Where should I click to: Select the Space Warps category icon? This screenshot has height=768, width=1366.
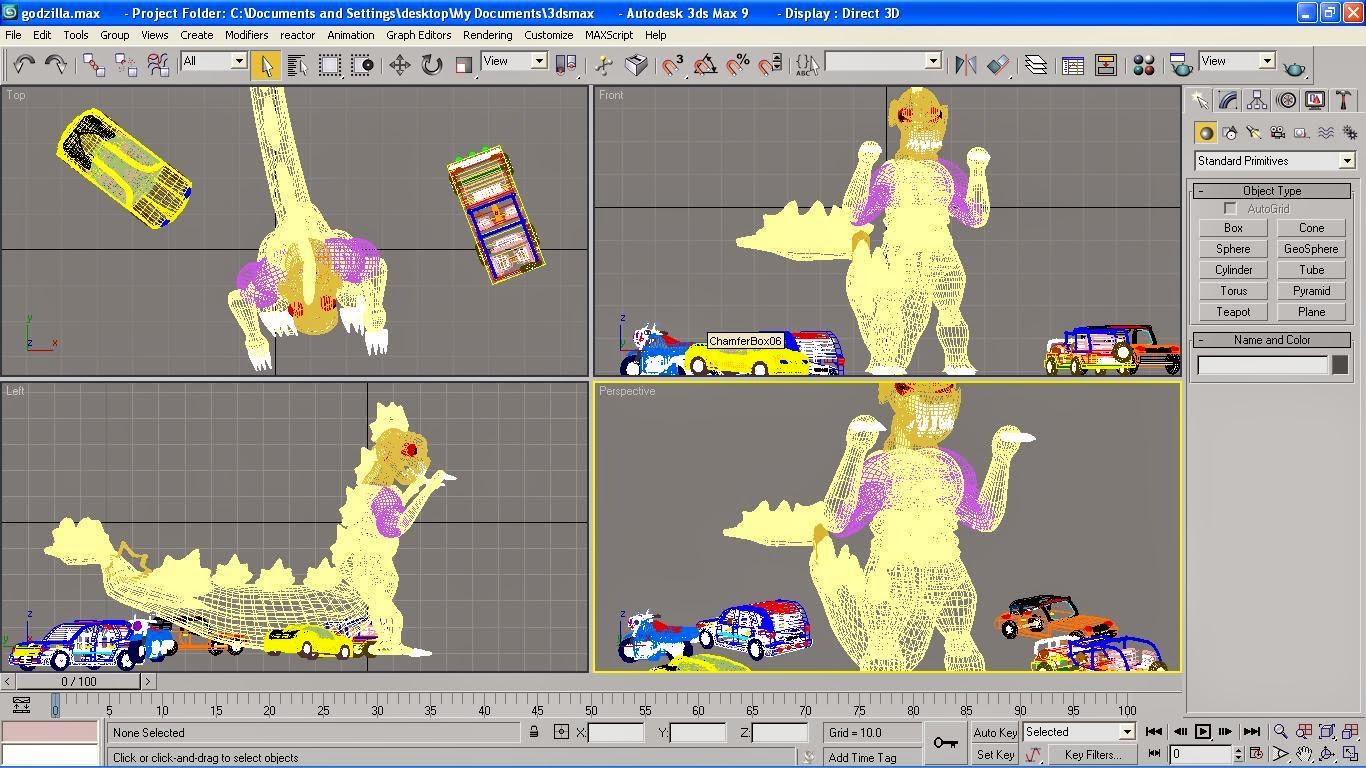1326,133
